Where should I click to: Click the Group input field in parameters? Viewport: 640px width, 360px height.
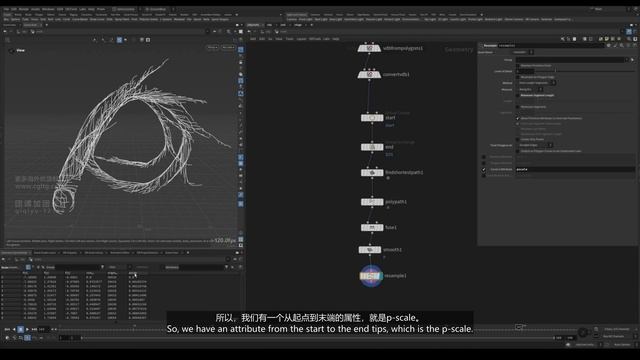570,60
